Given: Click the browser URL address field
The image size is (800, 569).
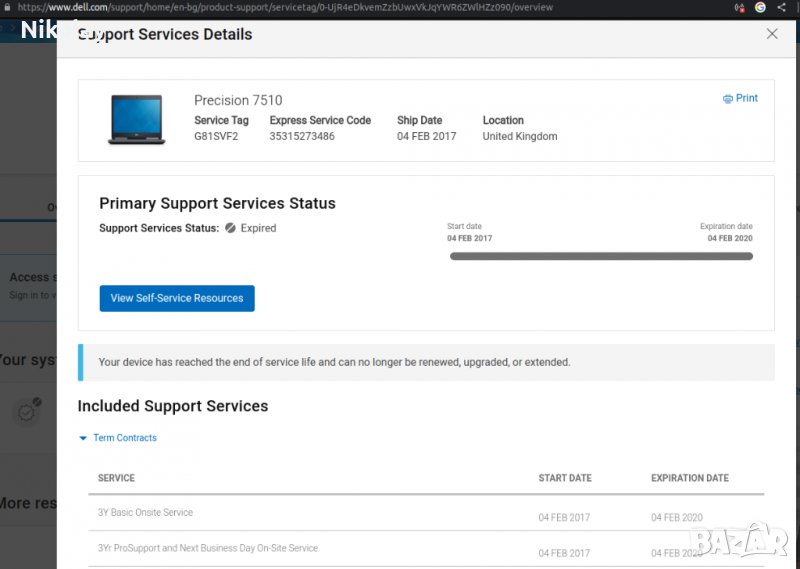Looking at the screenshot, I should 300,7.
